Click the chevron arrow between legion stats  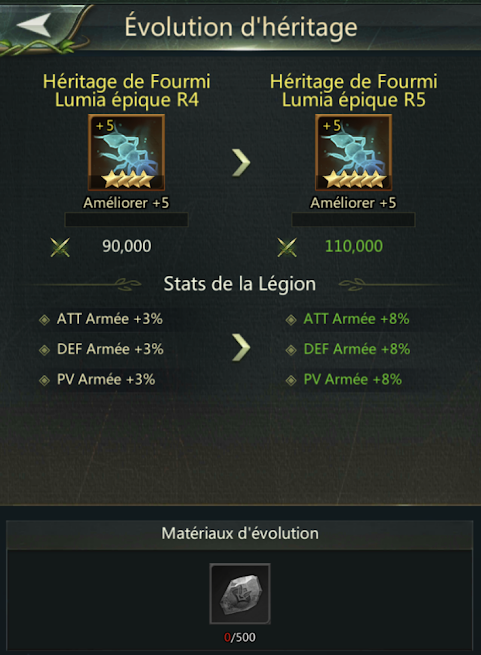pyautogui.click(x=241, y=347)
